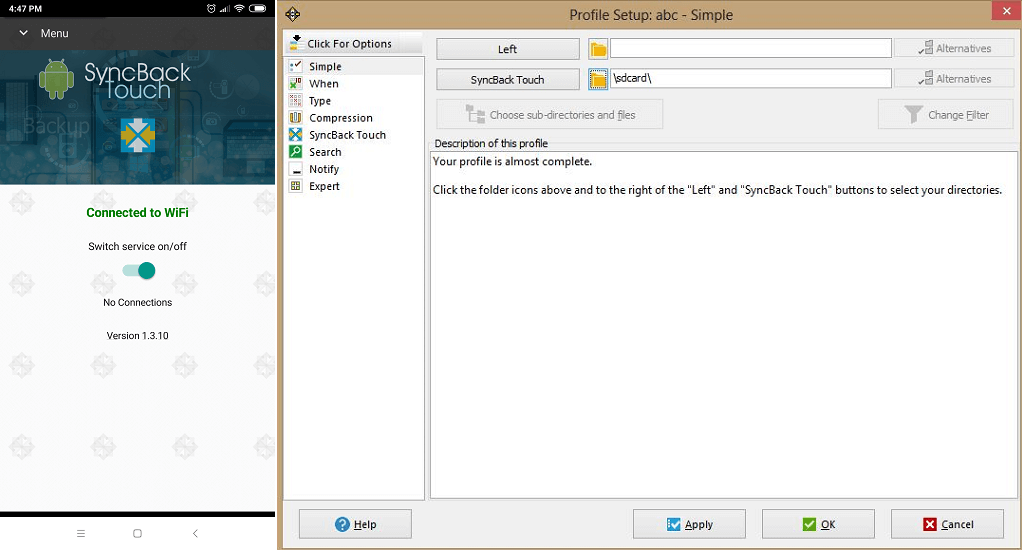
Task: Tap the Menu label in phone app
Action: (x=55, y=33)
